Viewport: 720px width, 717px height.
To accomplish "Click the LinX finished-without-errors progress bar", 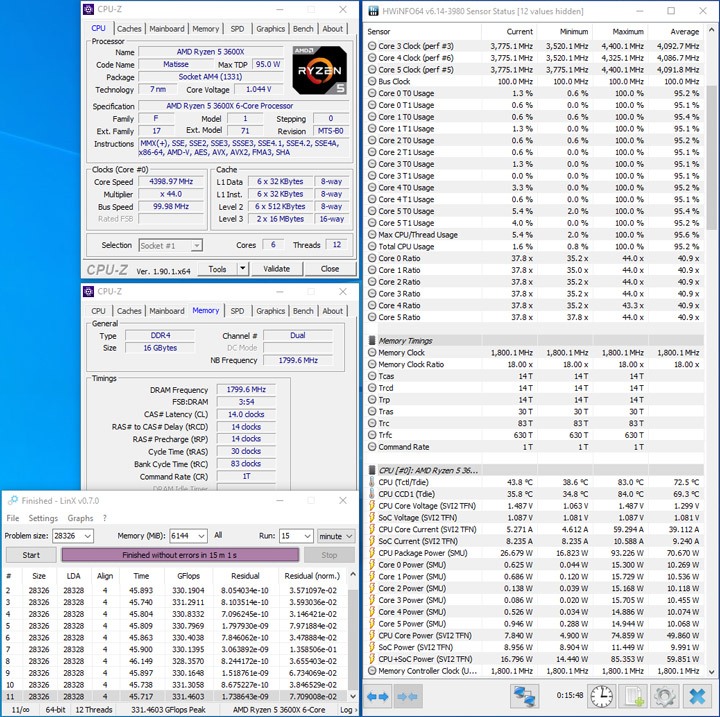I will (x=180, y=555).
